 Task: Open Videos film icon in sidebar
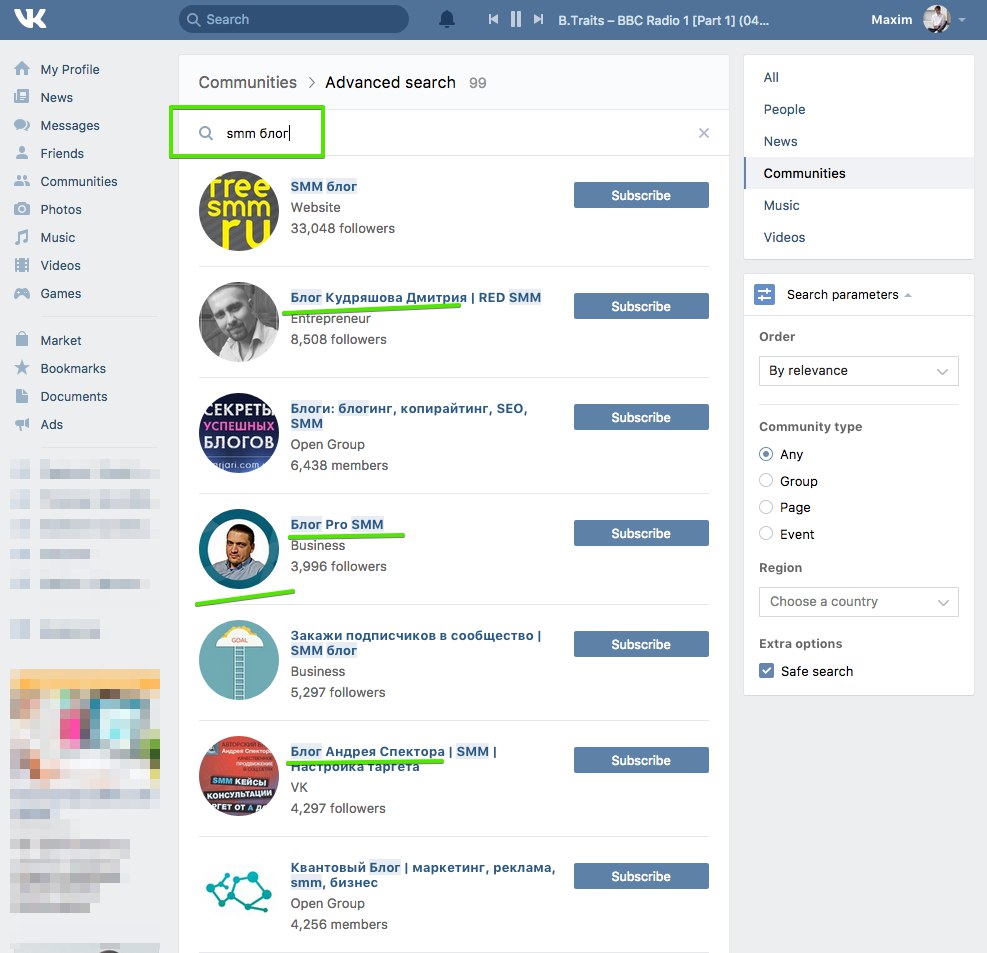(x=22, y=265)
